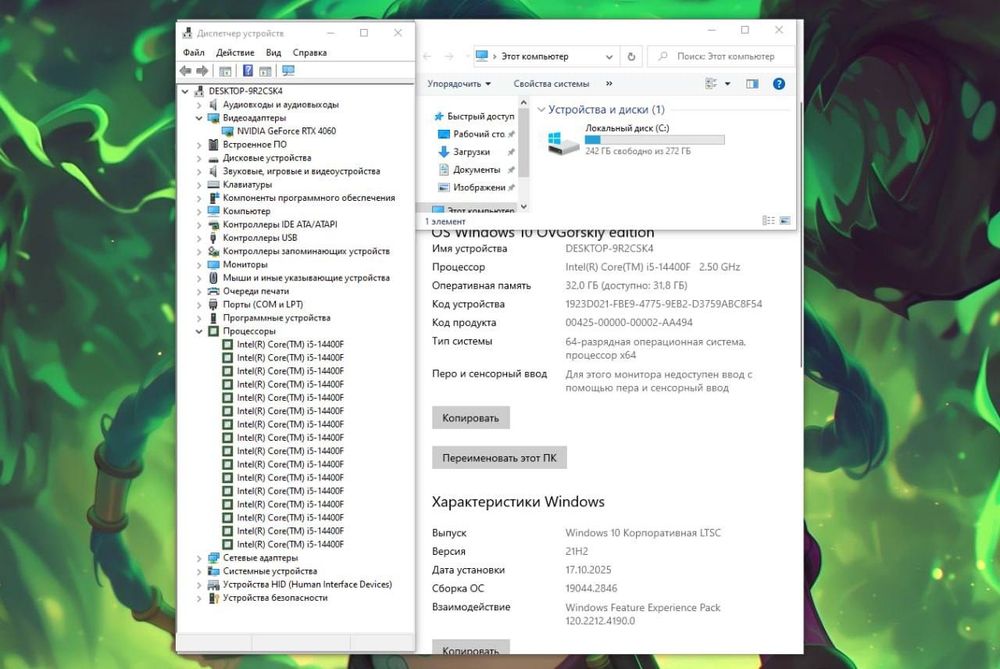Expand the Сетевые адаптеры node

[x=199, y=558]
